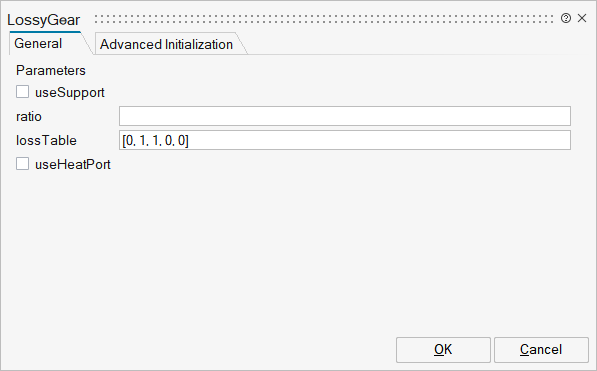Click the ratio parameter label
The image size is (597, 371).
[x=29, y=117]
